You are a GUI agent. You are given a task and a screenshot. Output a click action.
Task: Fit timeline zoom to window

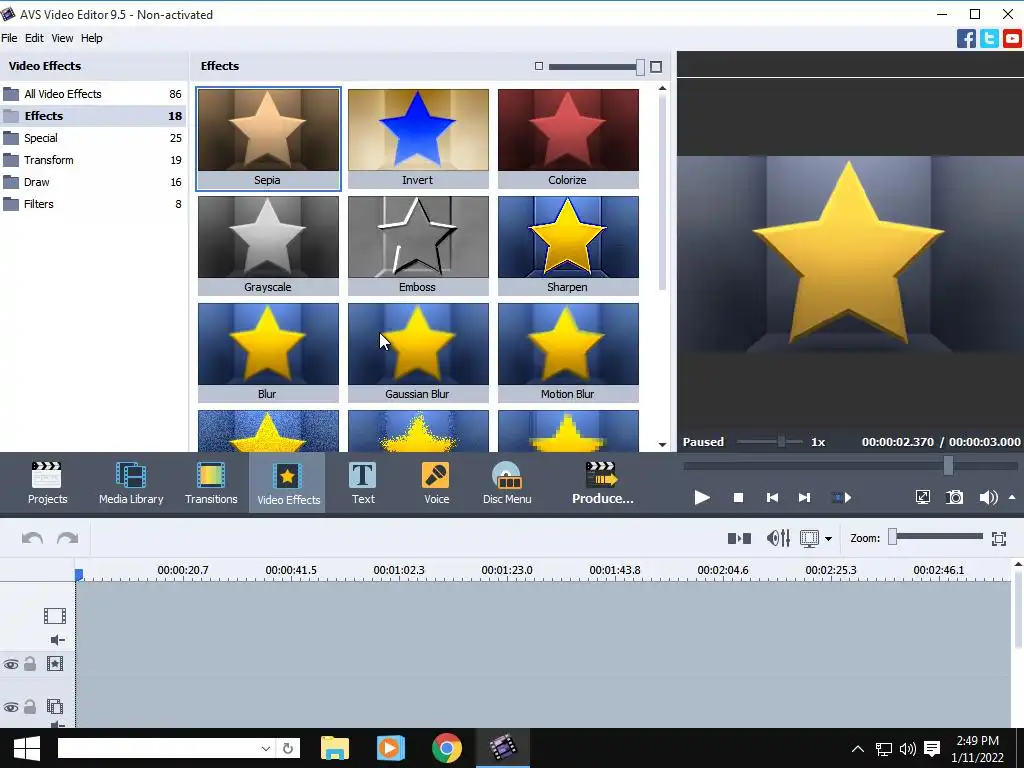999,538
